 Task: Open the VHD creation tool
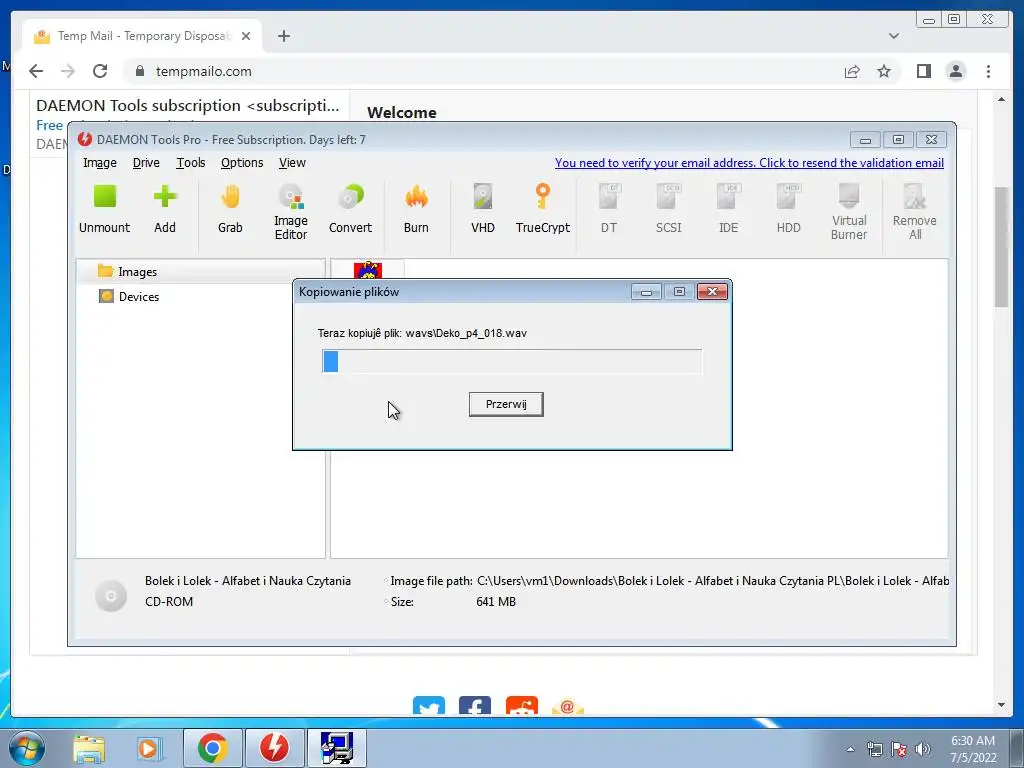483,209
